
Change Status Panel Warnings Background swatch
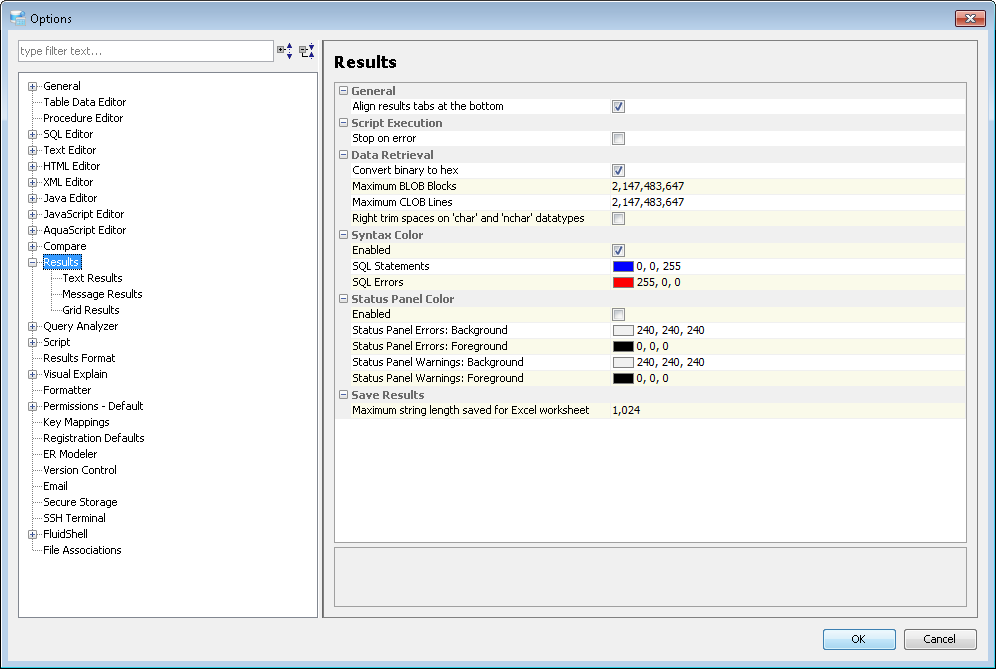click(x=623, y=362)
